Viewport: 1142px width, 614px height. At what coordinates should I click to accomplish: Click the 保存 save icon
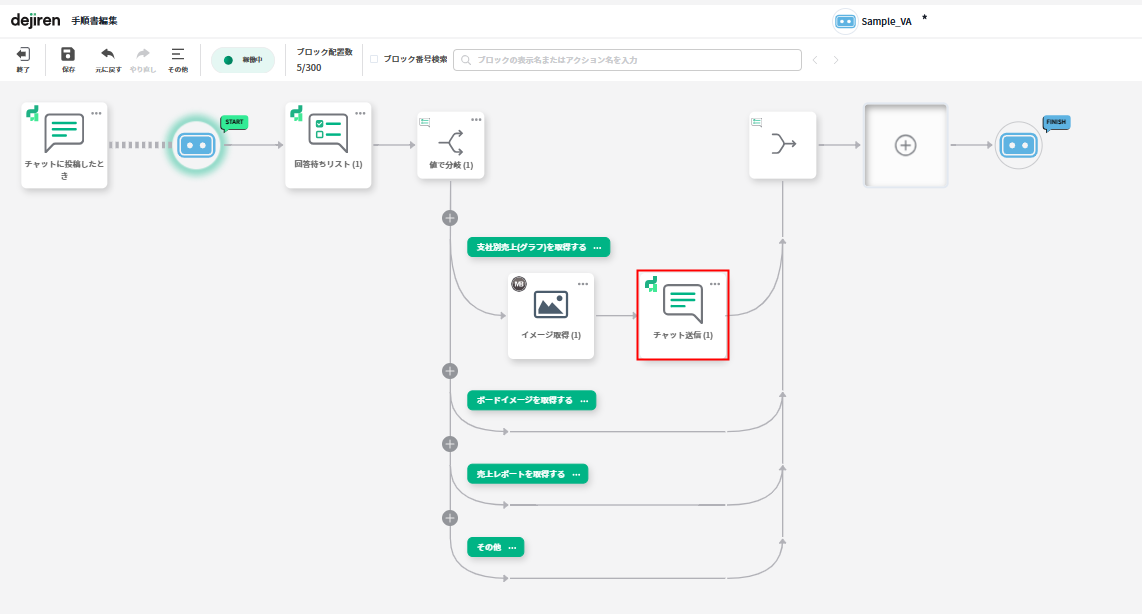click(x=68, y=55)
